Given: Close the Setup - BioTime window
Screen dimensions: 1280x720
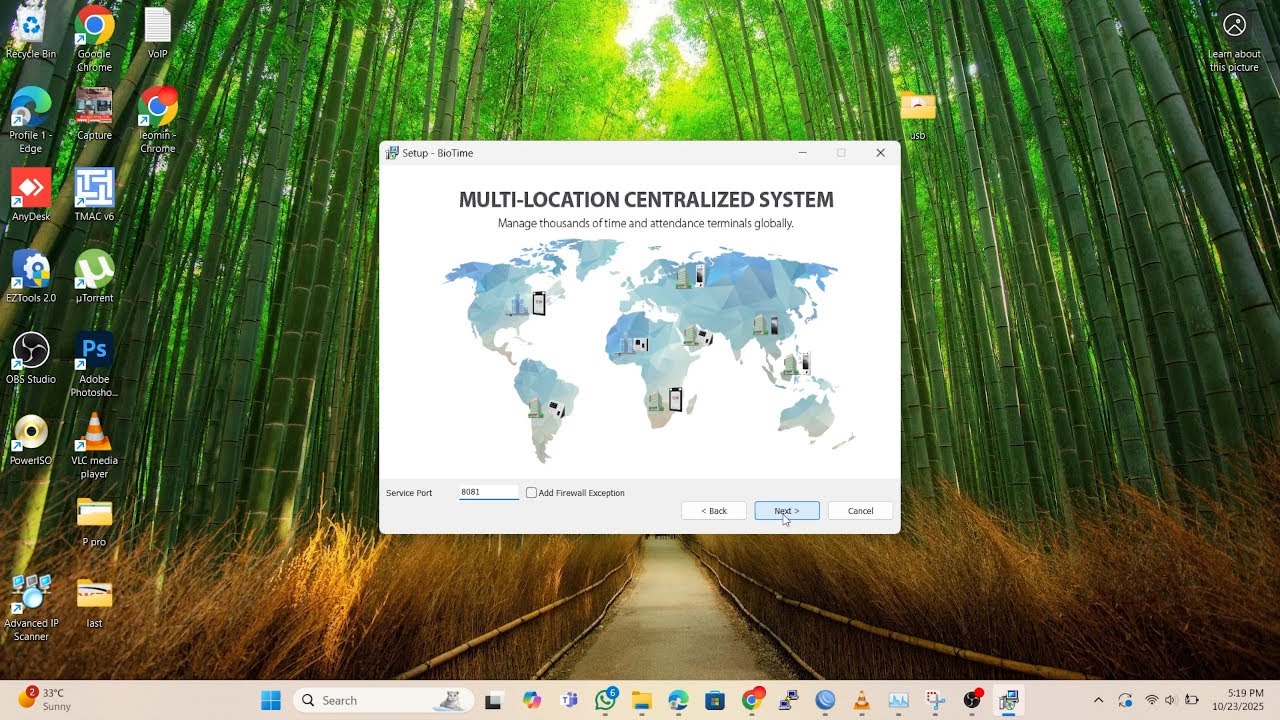Looking at the screenshot, I should (x=880, y=153).
